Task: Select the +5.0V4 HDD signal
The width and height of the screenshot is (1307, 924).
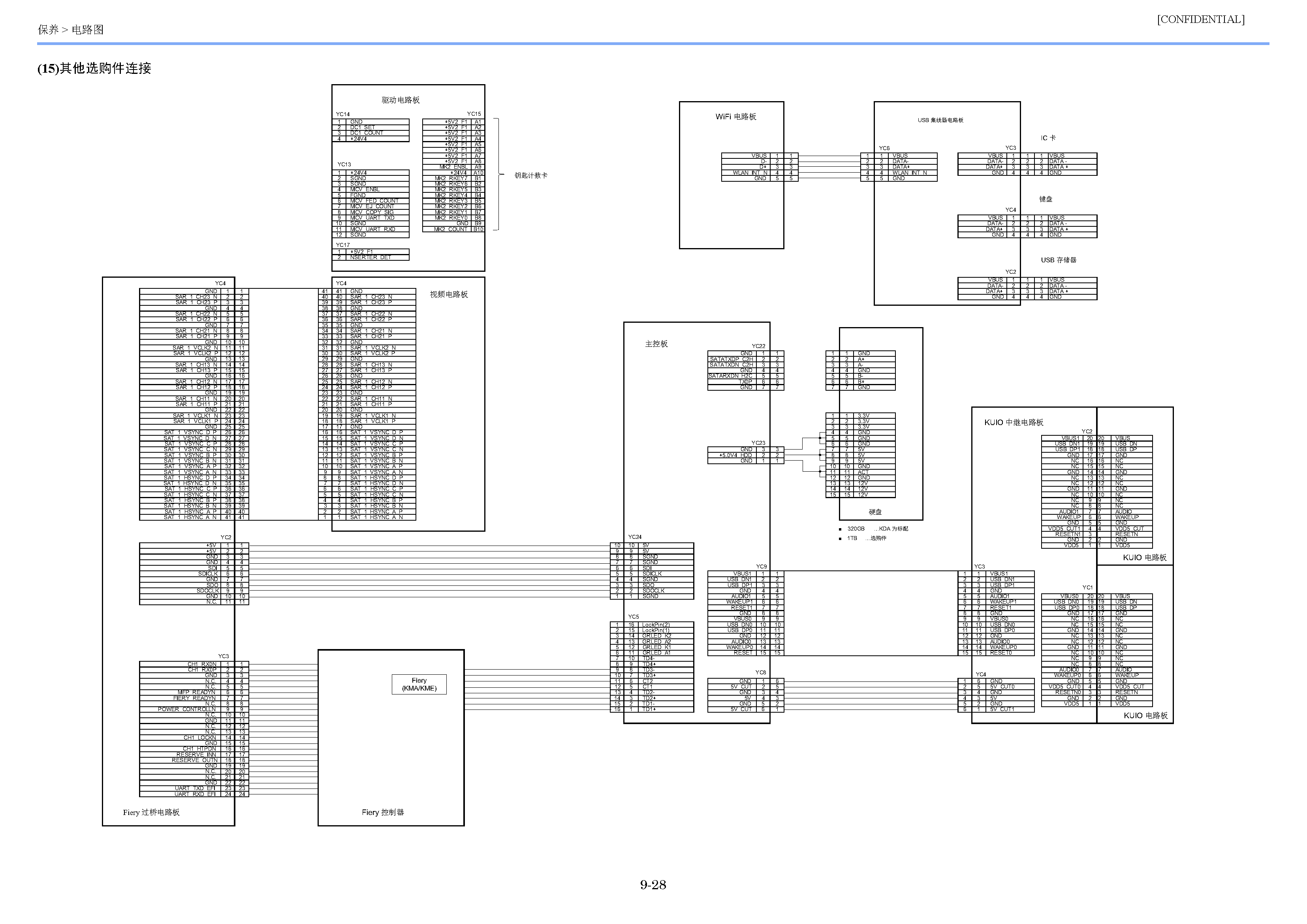Action: pos(735,455)
